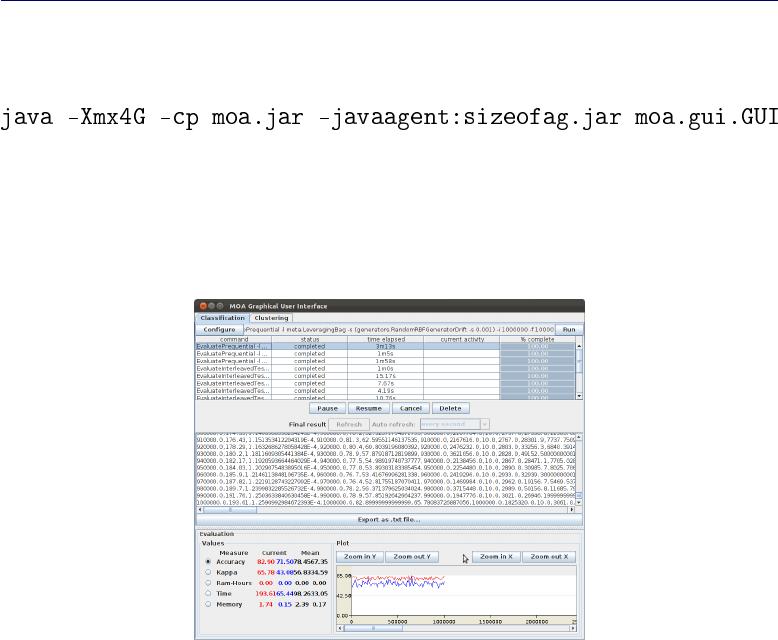The width and height of the screenshot is (778, 640).
Task: Zoom in Y on the plot
Action: (x=360, y=557)
